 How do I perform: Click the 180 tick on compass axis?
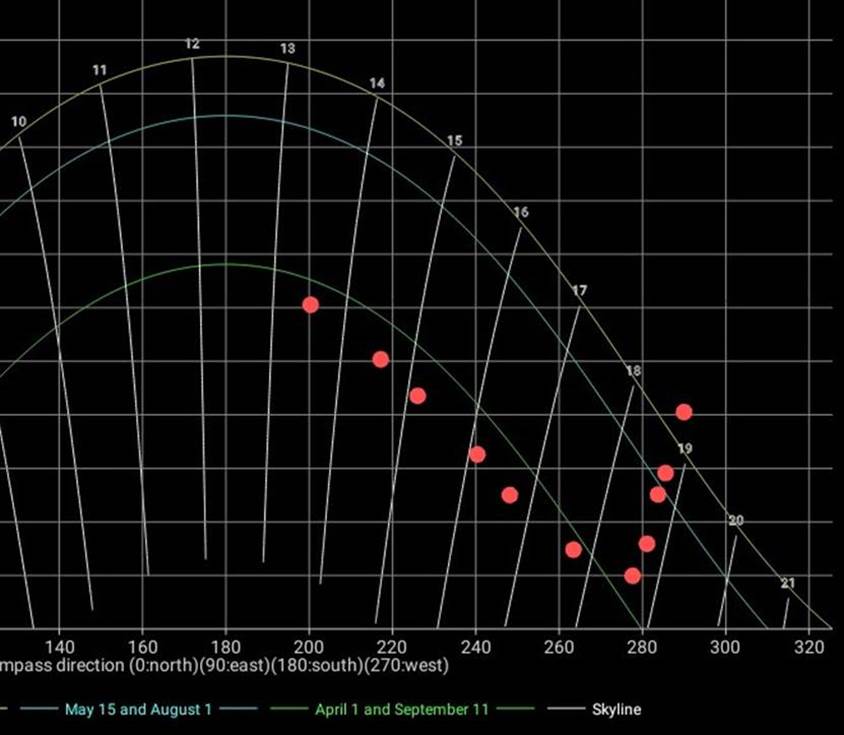pyautogui.click(x=225, y=646)
